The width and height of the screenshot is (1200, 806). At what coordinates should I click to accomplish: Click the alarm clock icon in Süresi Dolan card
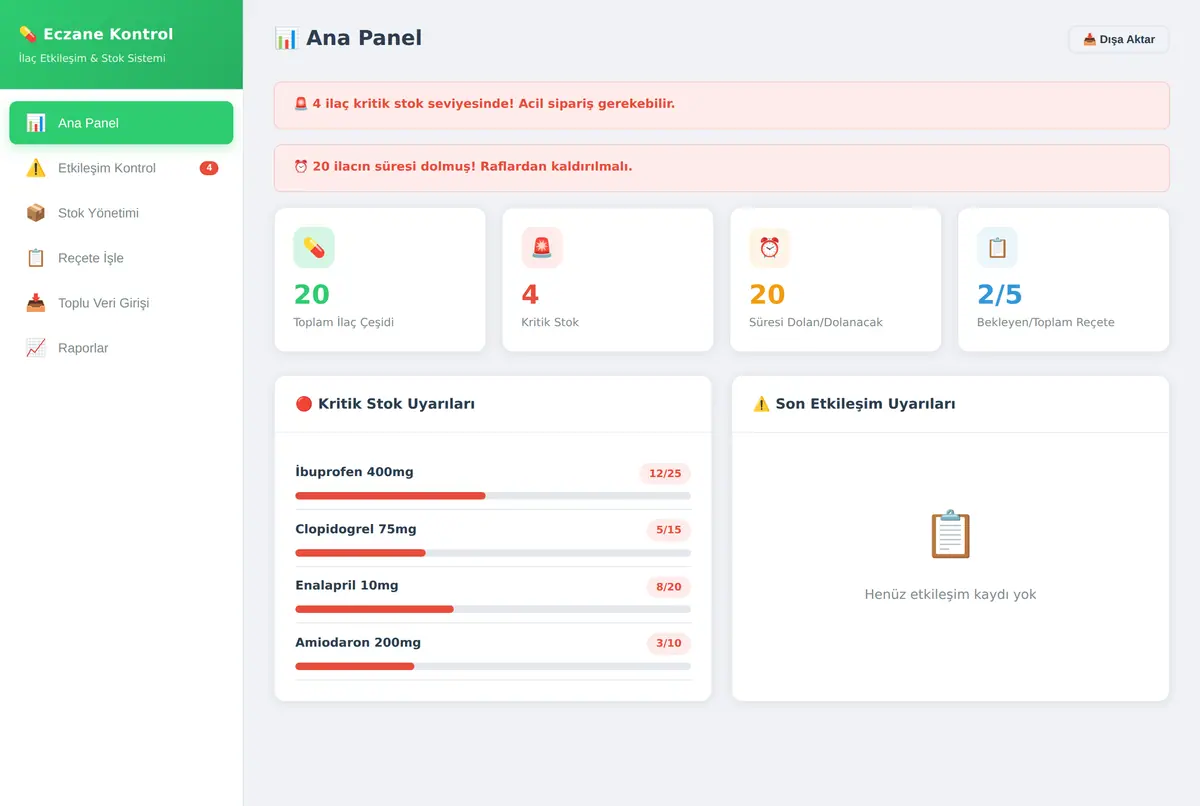(x=770, y=248)
